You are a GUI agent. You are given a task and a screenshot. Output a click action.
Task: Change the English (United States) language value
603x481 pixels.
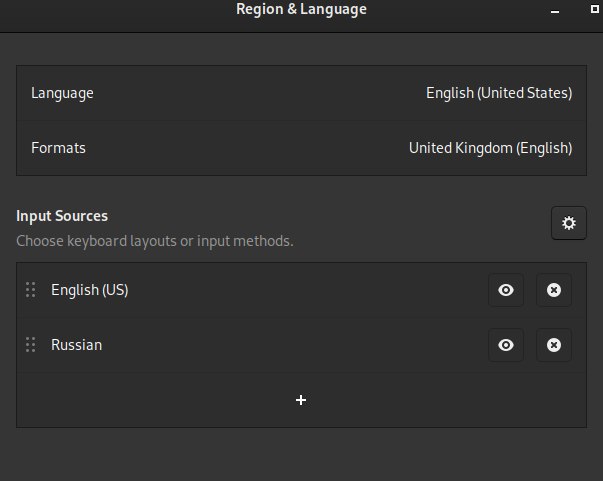coord(499,93)
